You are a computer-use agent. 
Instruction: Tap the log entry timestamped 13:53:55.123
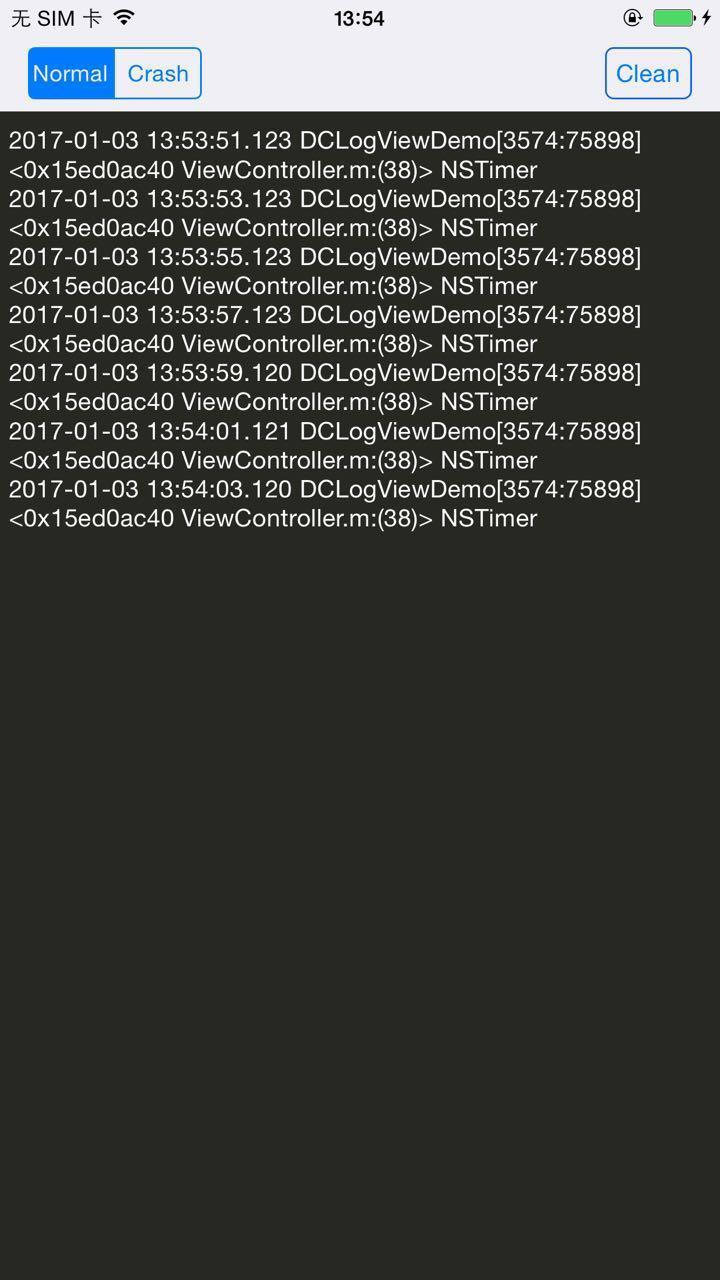[x=325, y=271]
